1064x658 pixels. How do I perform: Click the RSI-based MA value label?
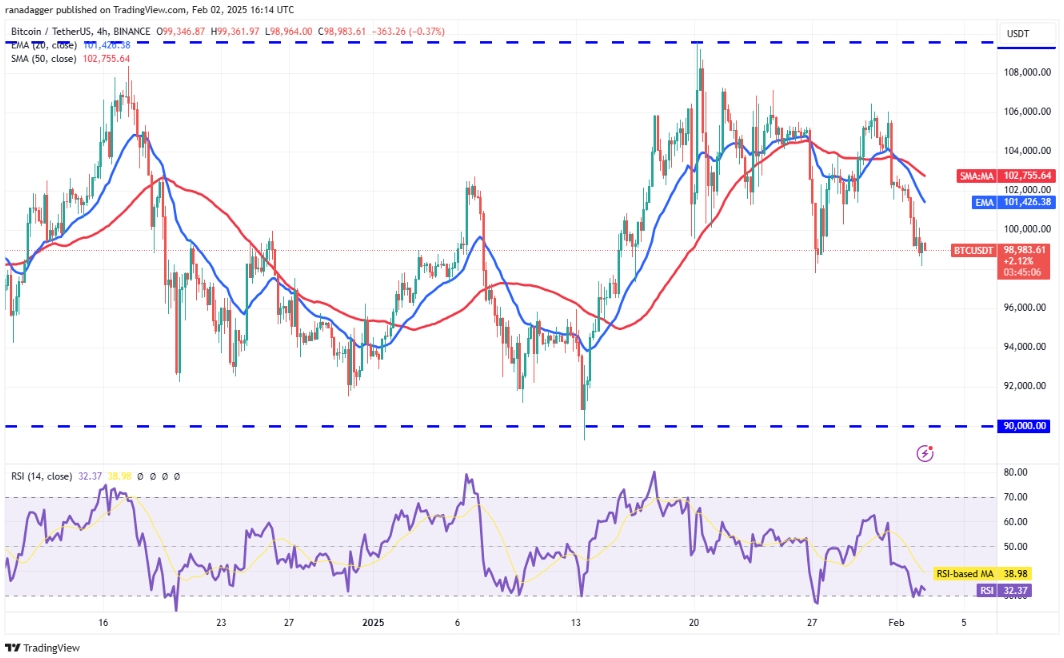click(x=983, y=574)
